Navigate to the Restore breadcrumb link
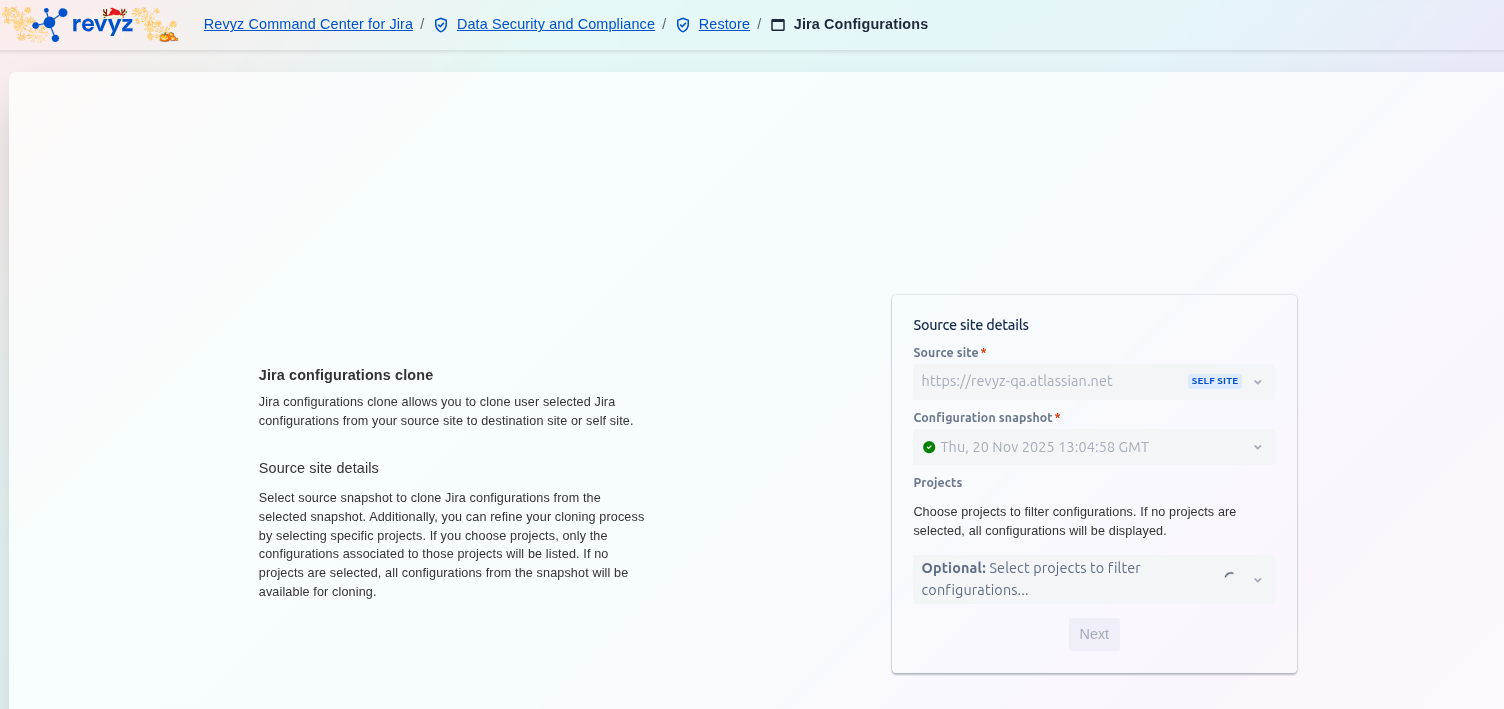Viewport: 1504px width, 709px height. pos(724,24)
